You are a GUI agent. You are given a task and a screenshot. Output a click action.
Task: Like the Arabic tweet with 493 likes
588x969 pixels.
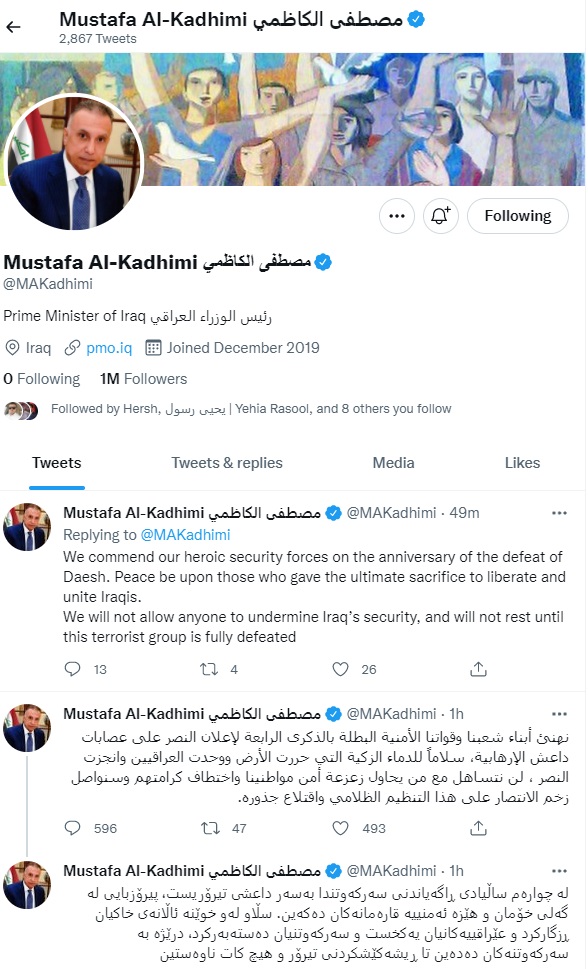(x=341, y=827)
